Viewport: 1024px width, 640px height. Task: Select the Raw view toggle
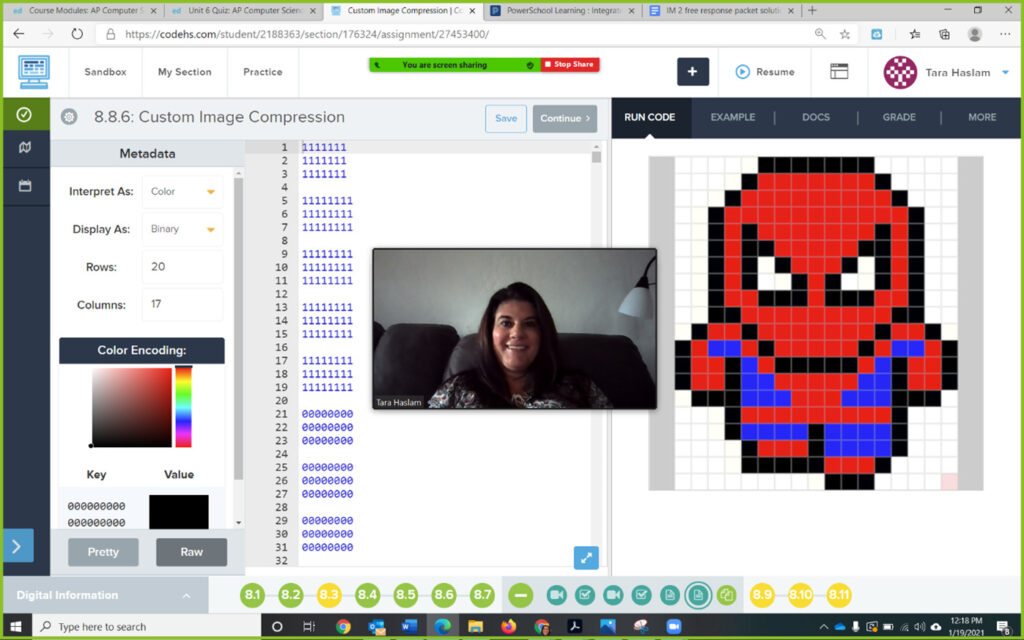(x=191, y=552)
